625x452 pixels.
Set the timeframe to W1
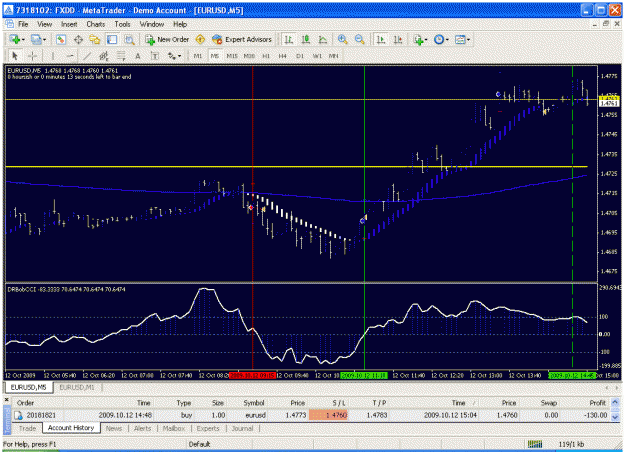[x=317, y=56]
